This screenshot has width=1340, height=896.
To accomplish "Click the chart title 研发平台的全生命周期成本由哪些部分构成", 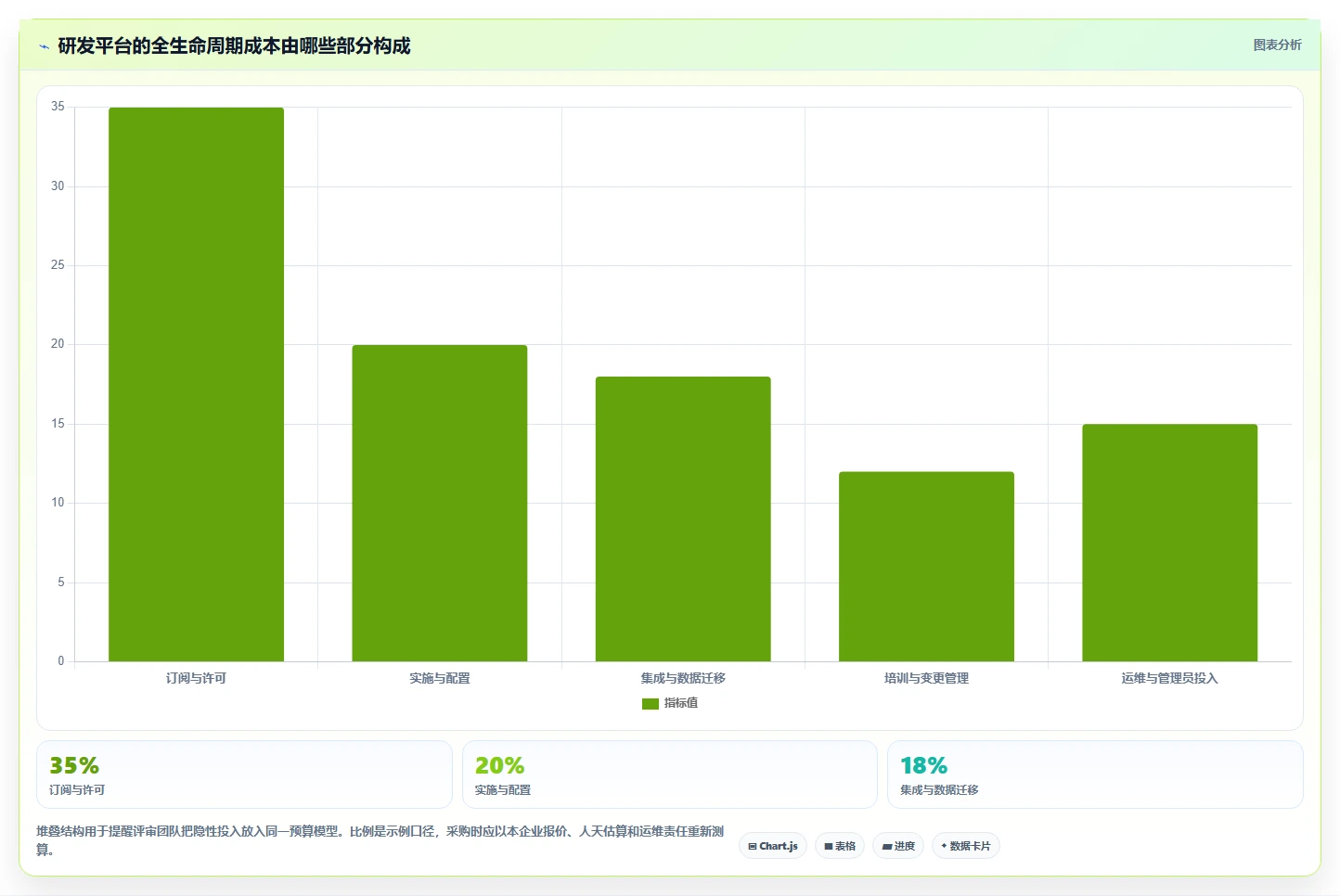I will 234,46.
